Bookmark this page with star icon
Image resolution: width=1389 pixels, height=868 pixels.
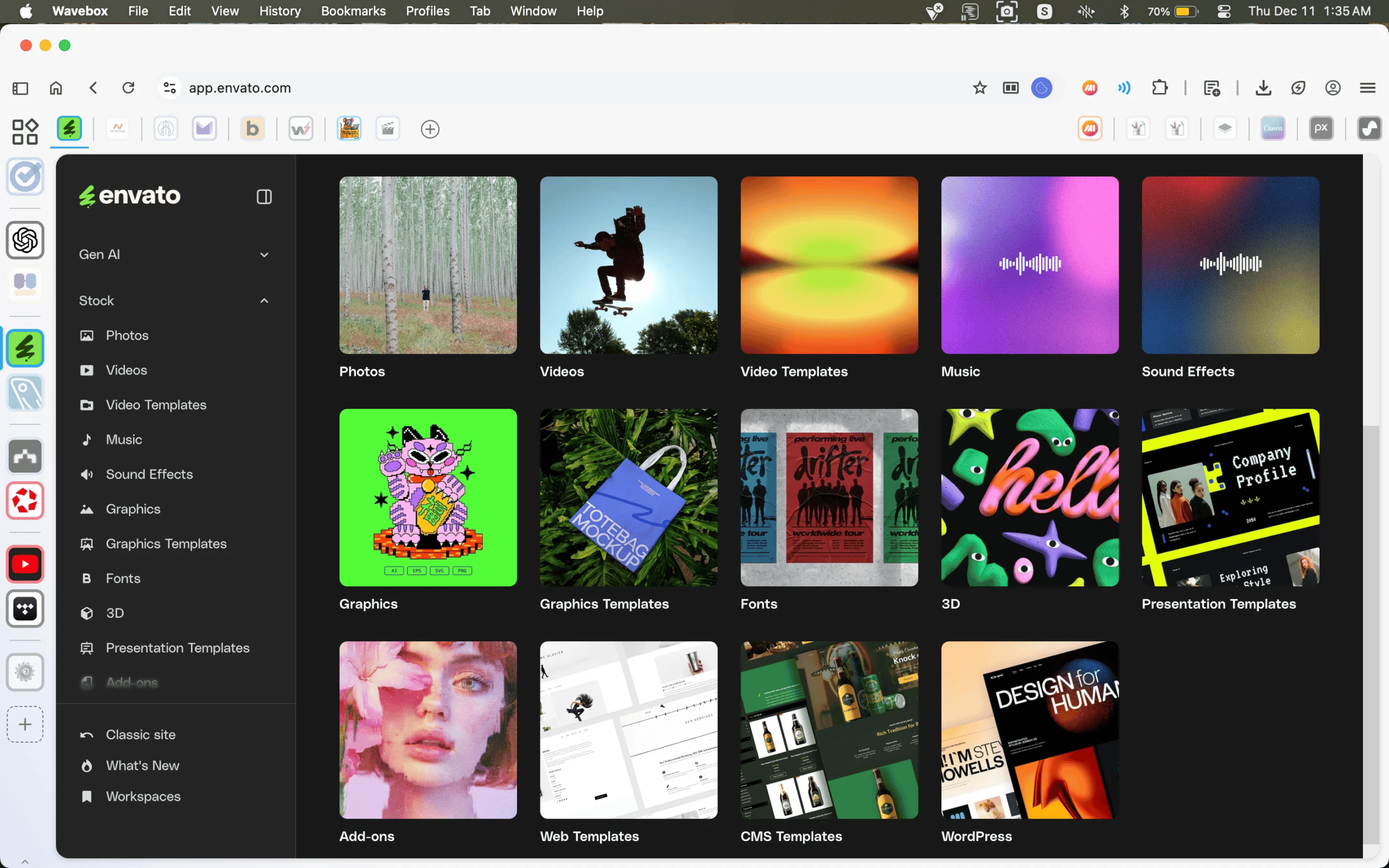[x=979, y=88]
